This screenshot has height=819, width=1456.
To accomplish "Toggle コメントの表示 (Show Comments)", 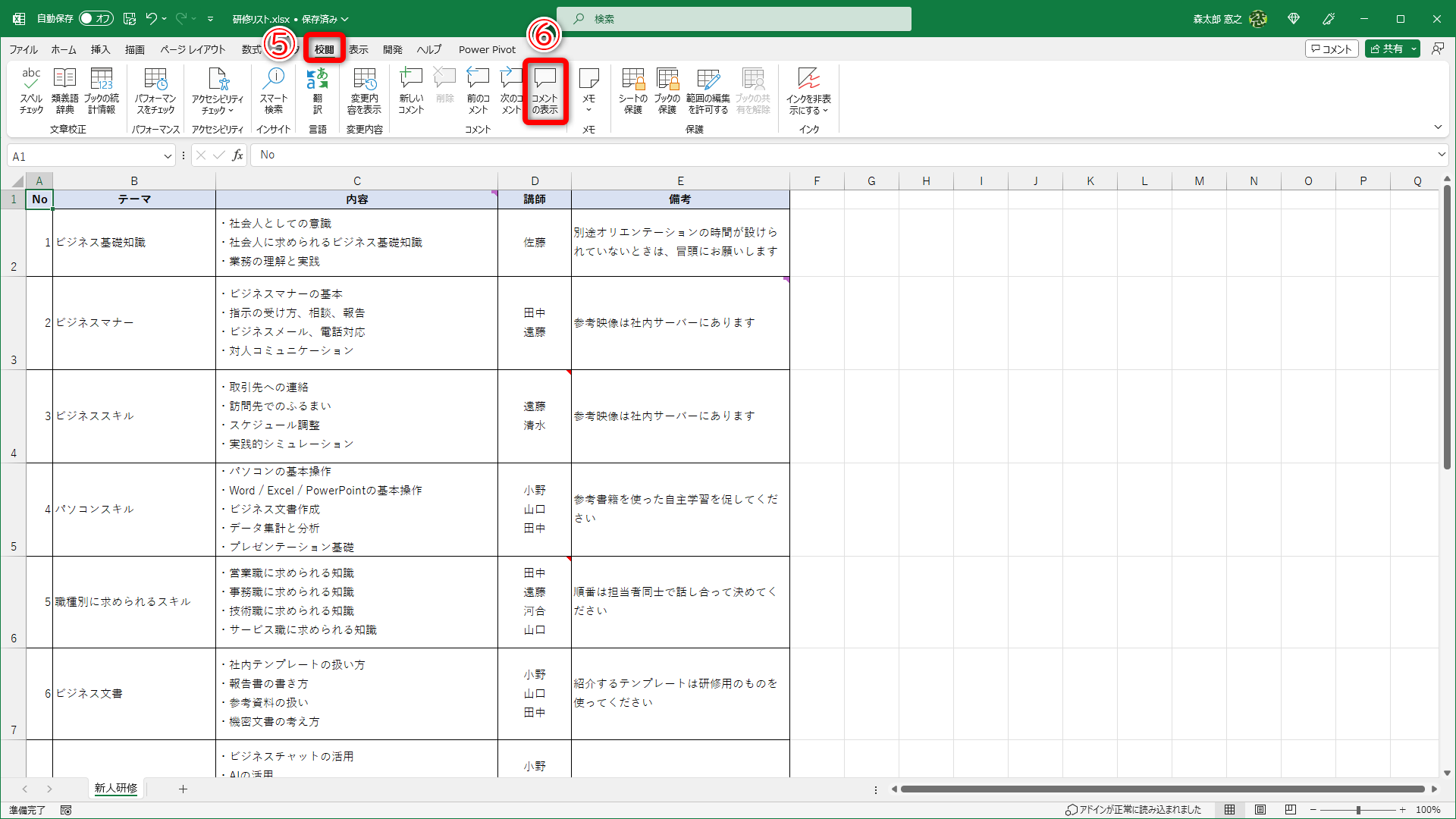I will click(545, 91).
